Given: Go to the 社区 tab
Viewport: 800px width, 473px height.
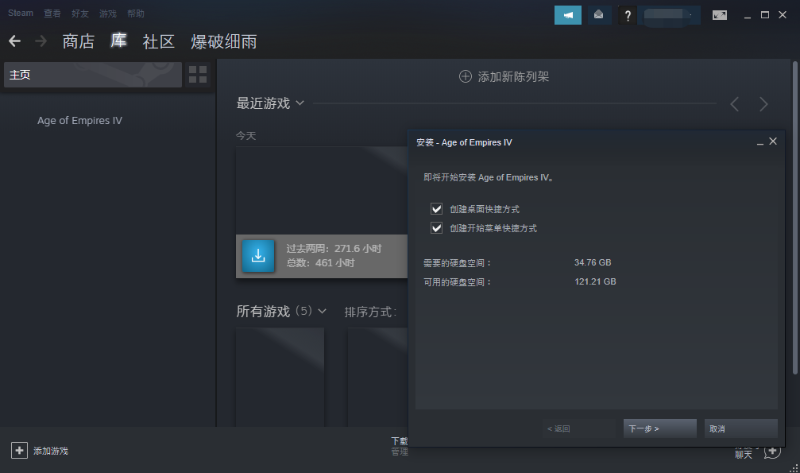Looking at the screenshot, I should pos(159,41).
